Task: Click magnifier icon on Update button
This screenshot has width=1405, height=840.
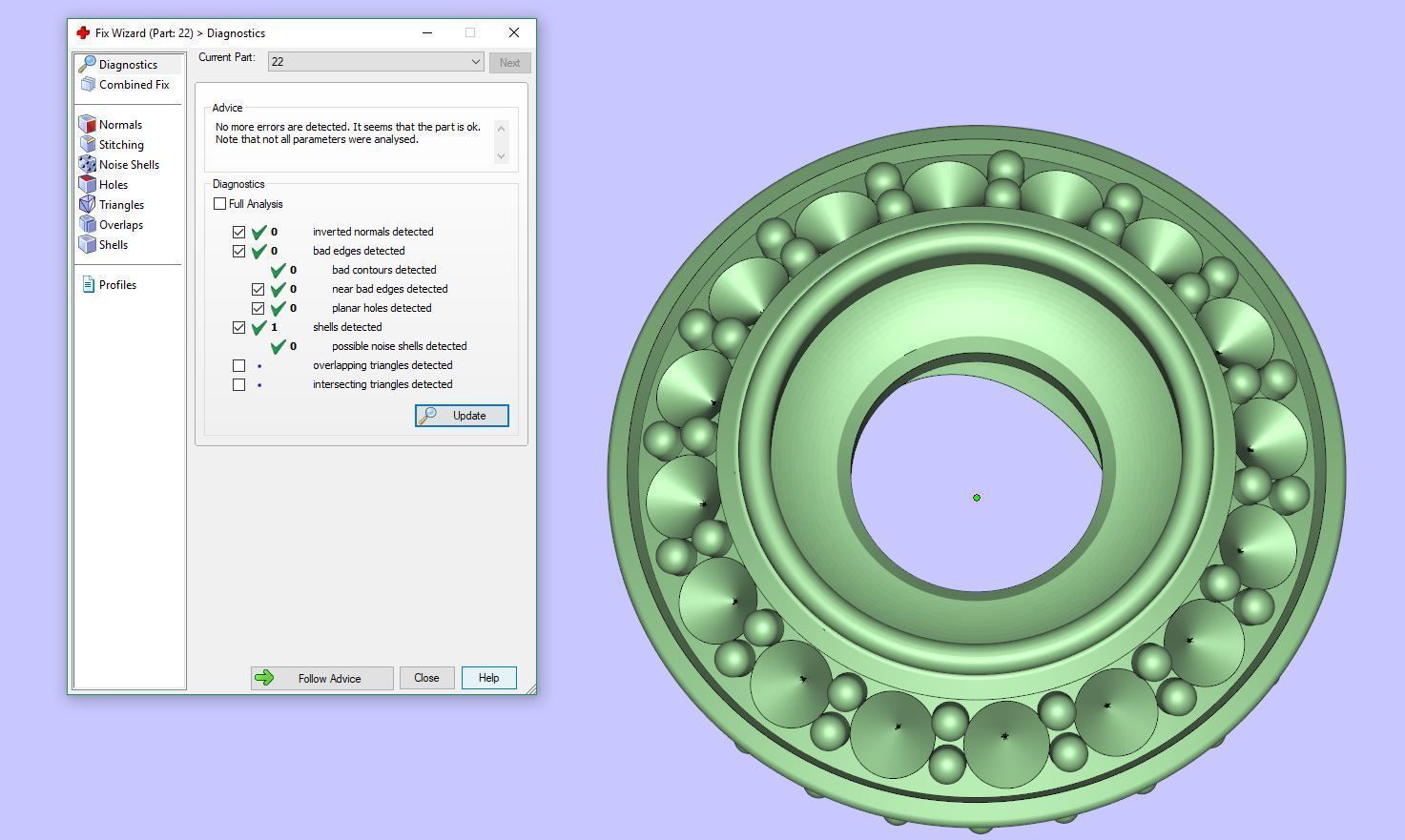Action: (x=428, y=416)
